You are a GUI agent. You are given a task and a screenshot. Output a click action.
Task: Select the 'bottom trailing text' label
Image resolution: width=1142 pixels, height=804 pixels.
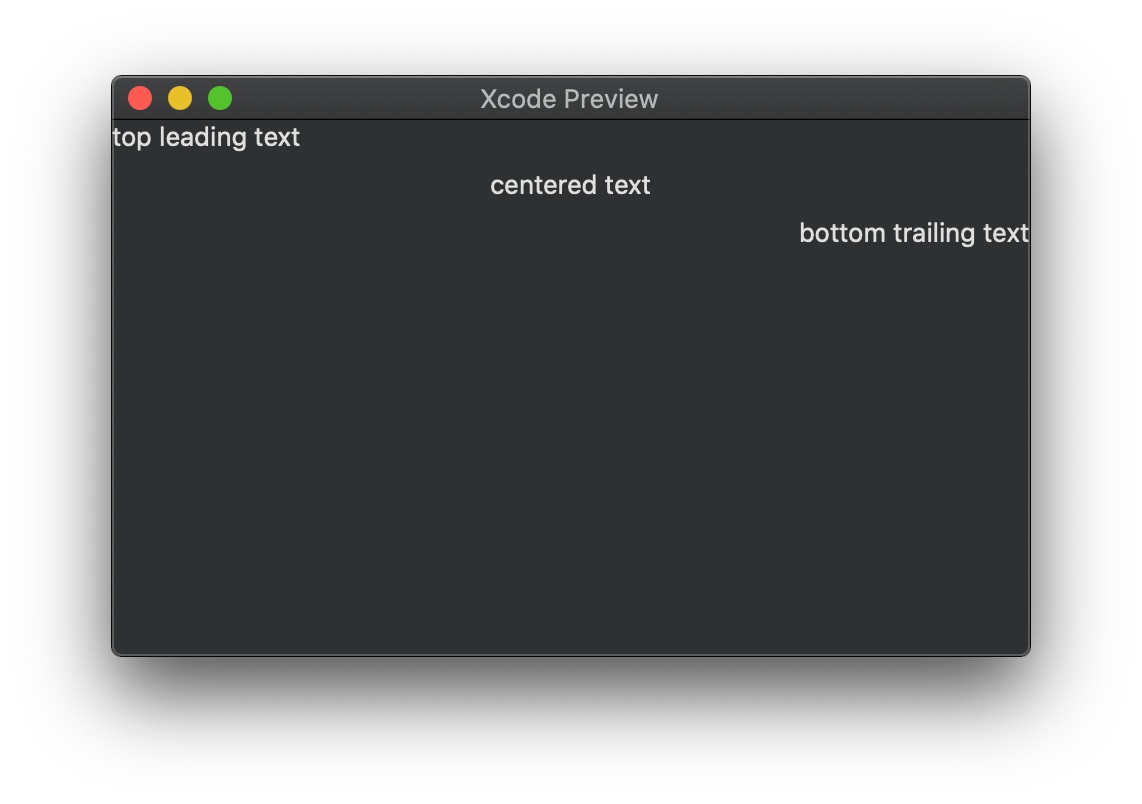coord(913,233)
